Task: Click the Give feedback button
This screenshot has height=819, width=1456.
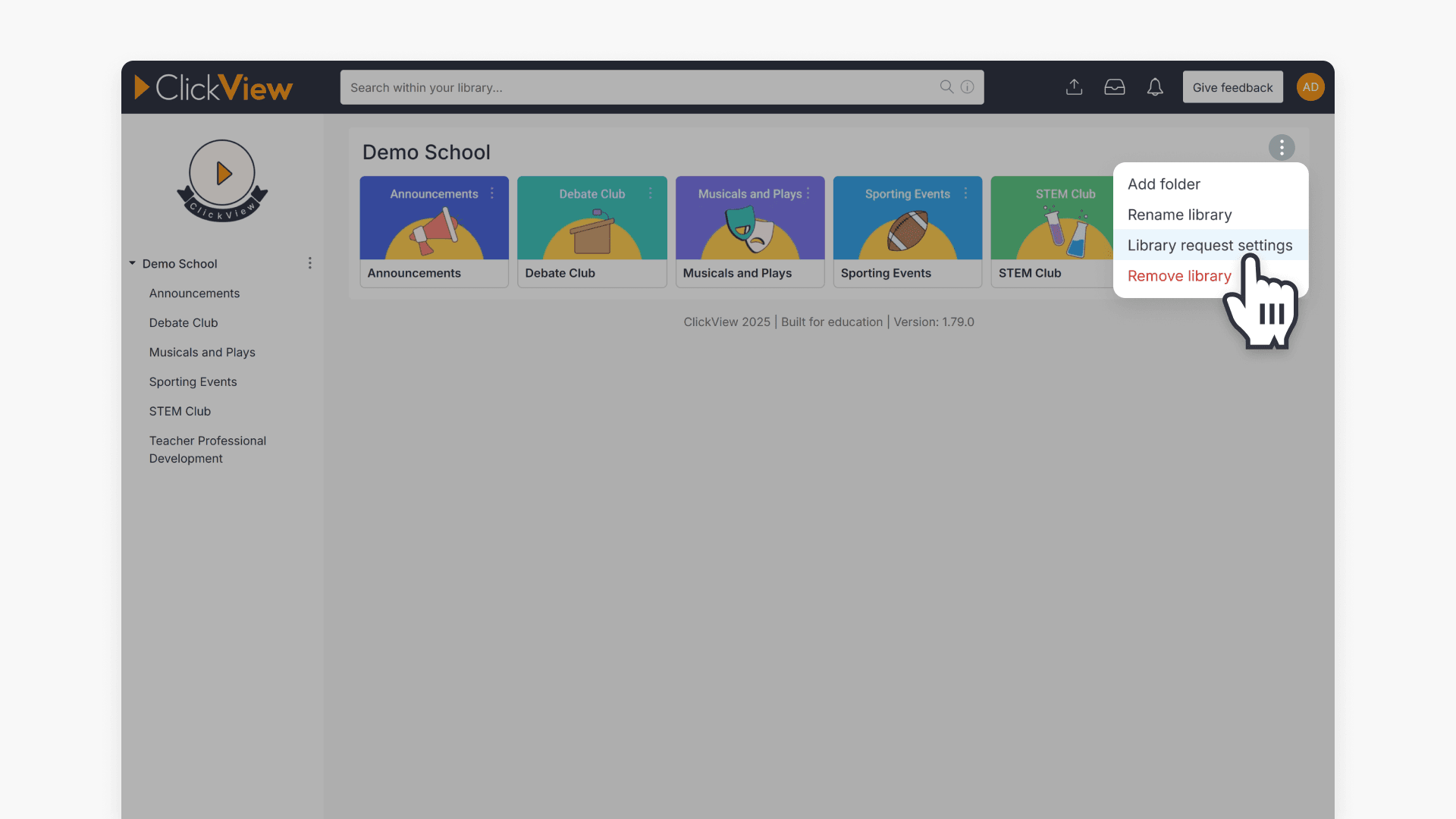Action: [x=1232, y=87]
